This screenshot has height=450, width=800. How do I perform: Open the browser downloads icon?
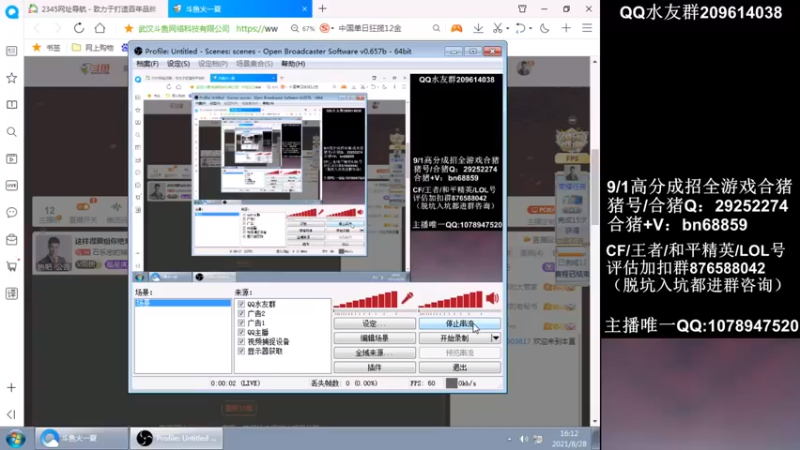coord(478,29)
